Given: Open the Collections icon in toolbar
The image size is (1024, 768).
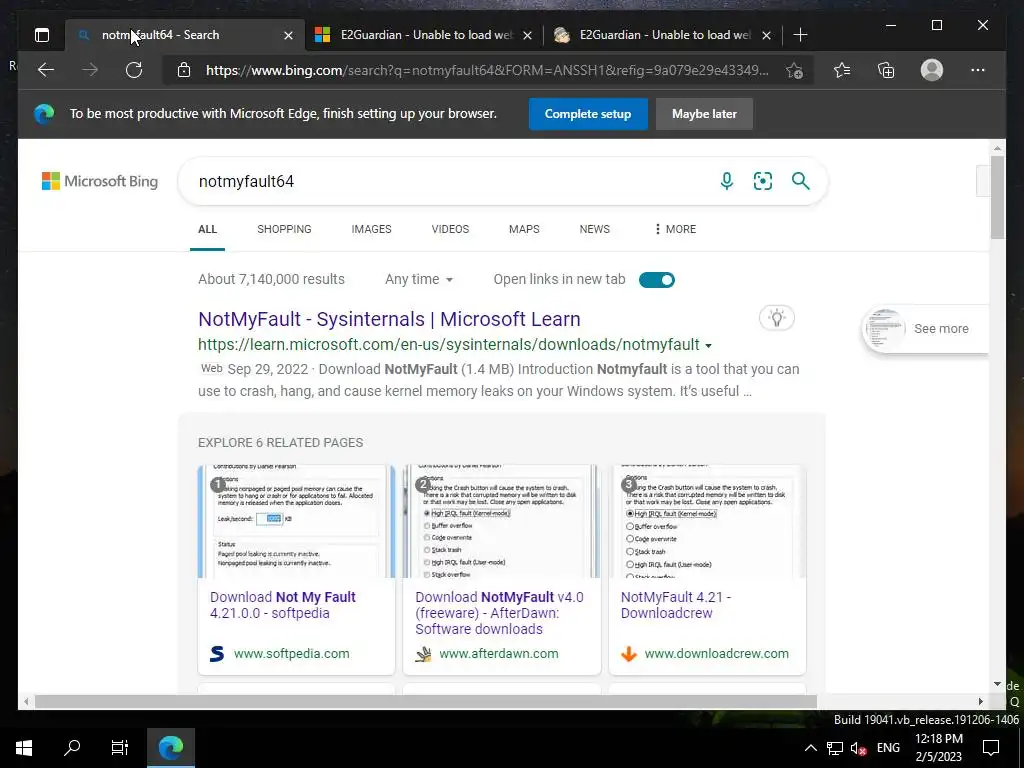Looking at the screenshot, I should 886,70.
